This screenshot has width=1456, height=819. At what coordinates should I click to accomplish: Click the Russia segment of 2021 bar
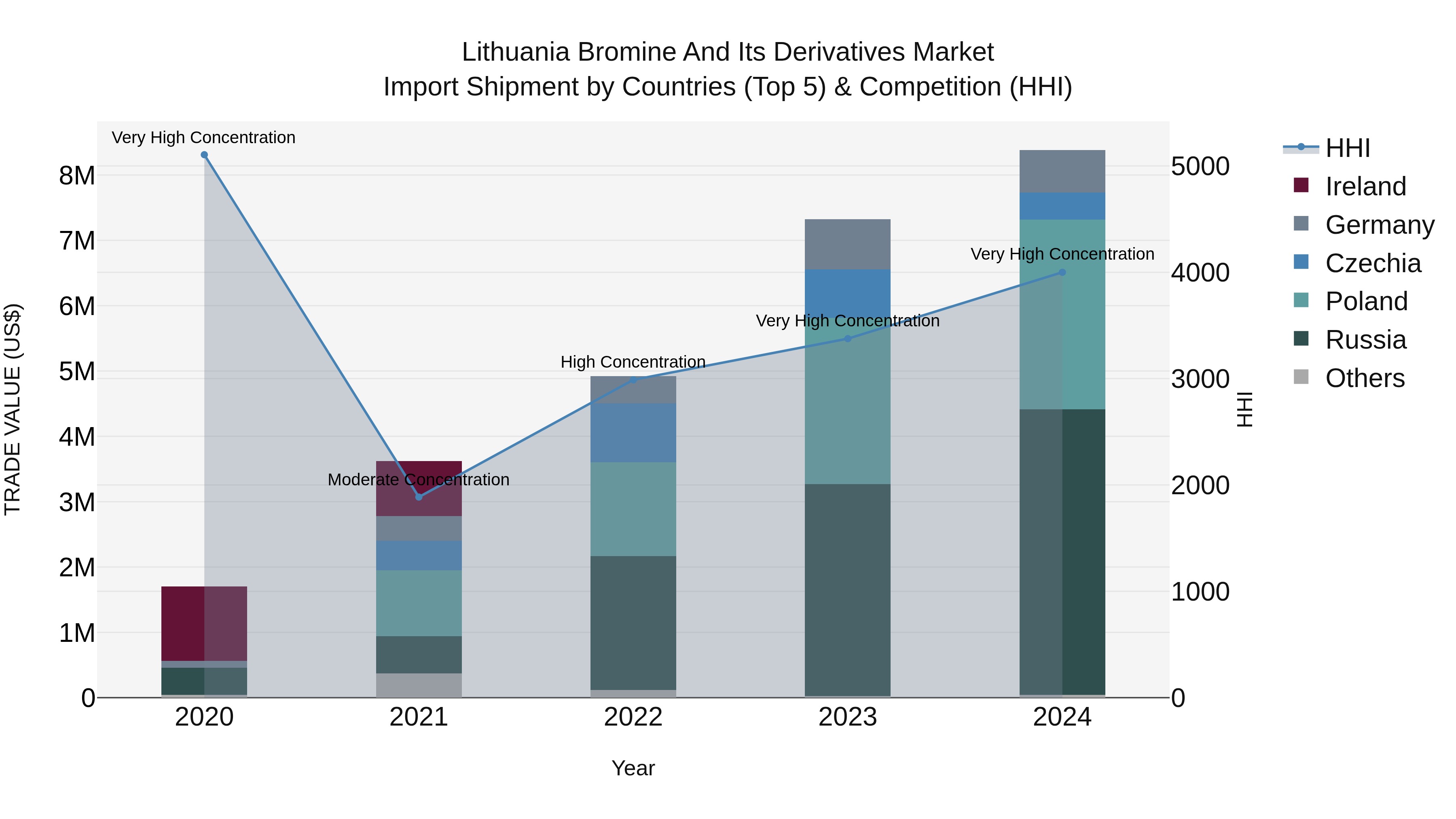(x=419, y=654)
